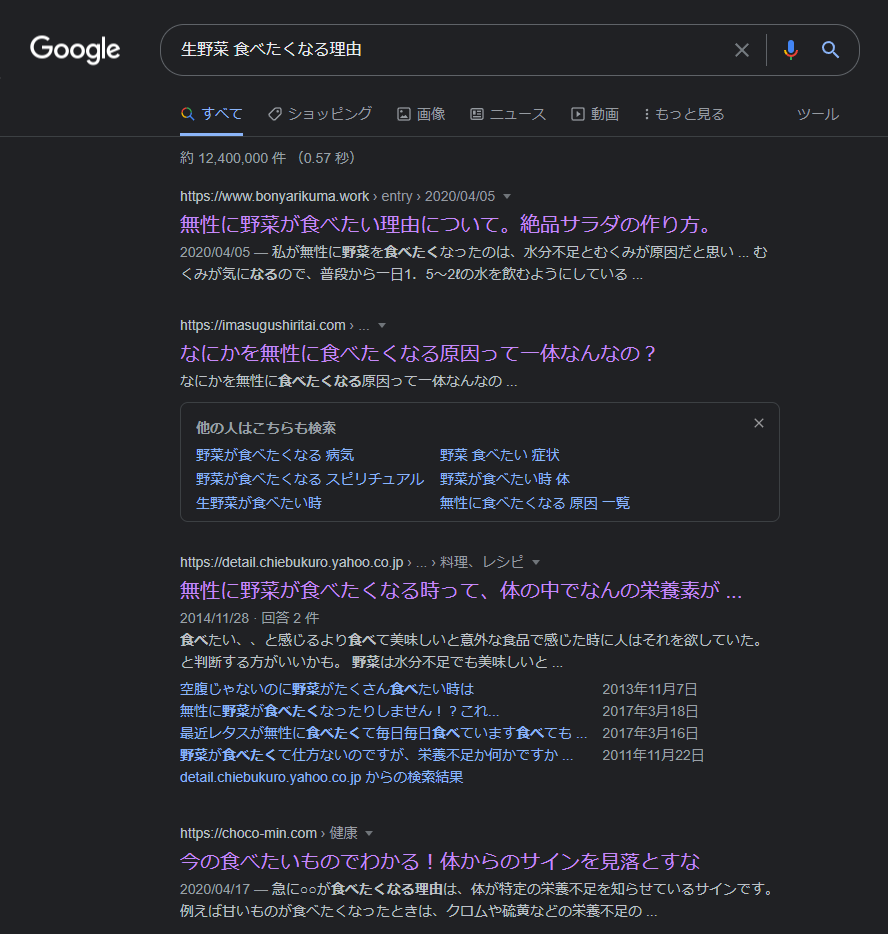Open sublink 空腹じゃないのに野菜がたくさん食べたい時は
The width and height of the screenshot is (888, 934).
click(x=327, y=689)
